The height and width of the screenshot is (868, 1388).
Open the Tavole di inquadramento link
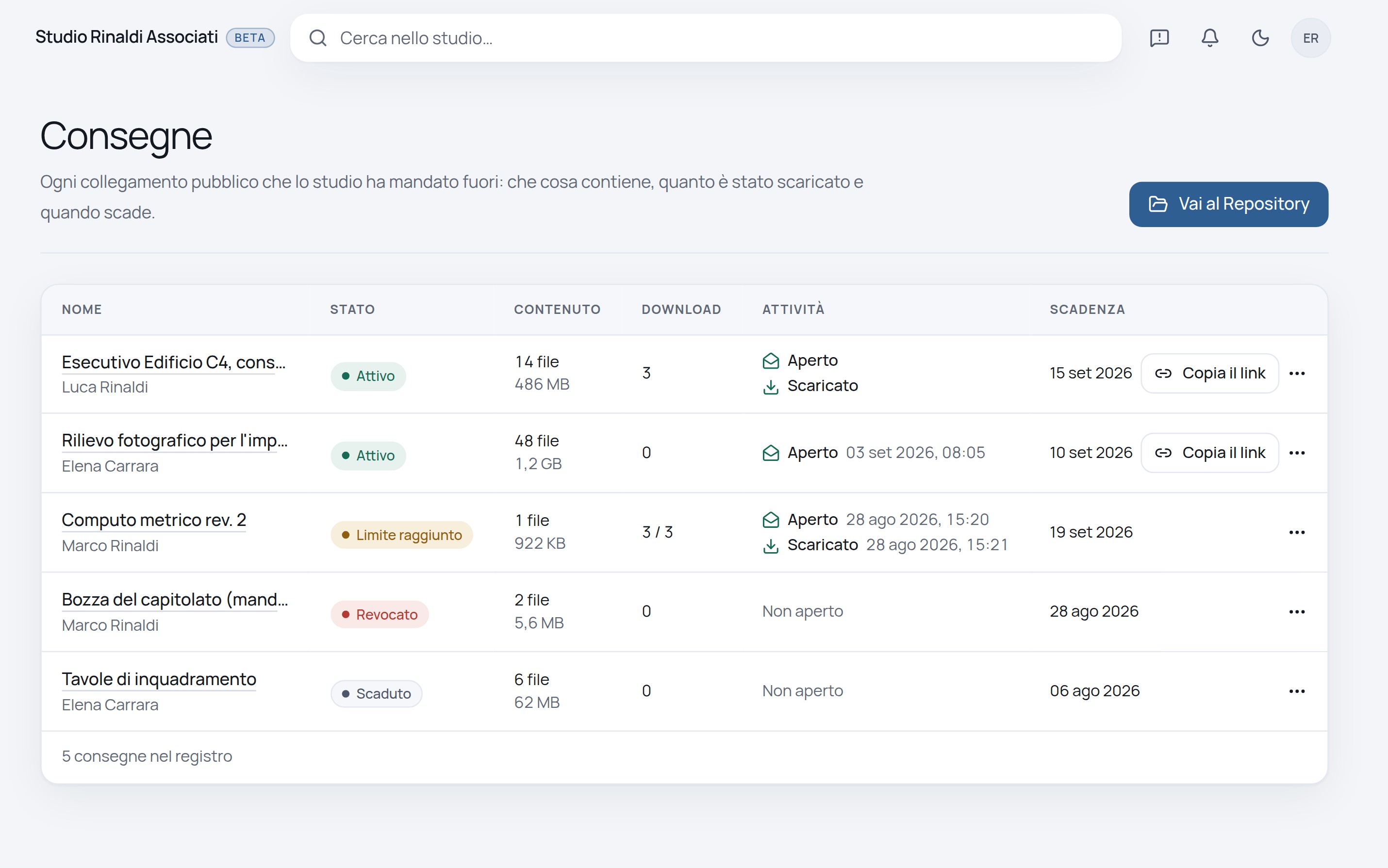tap(159, 679)
